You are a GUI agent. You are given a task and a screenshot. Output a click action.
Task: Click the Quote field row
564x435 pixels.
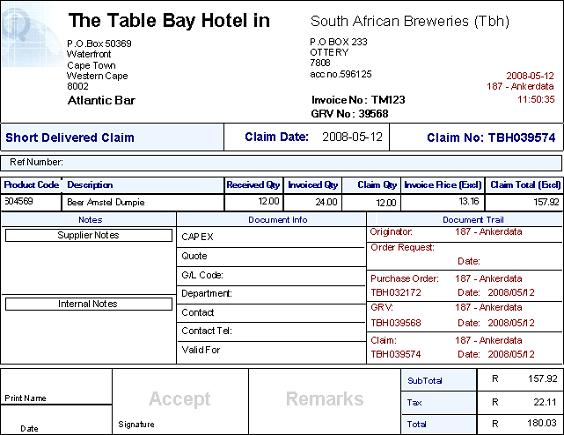pyautogui.click(x=272, y=257)
